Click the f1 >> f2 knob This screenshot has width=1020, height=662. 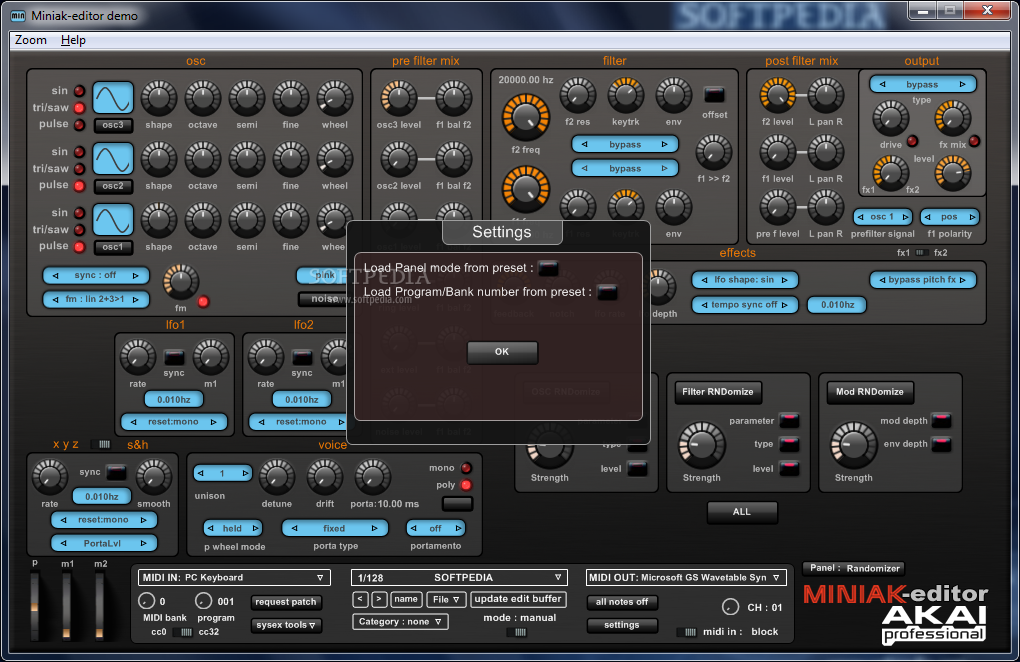coord(714,152)
